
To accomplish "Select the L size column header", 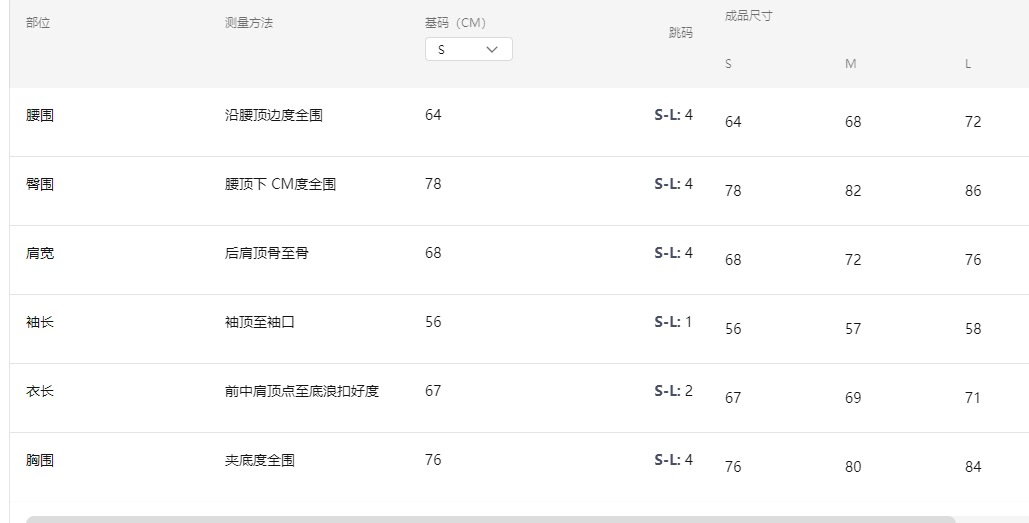I will point(968,64).
